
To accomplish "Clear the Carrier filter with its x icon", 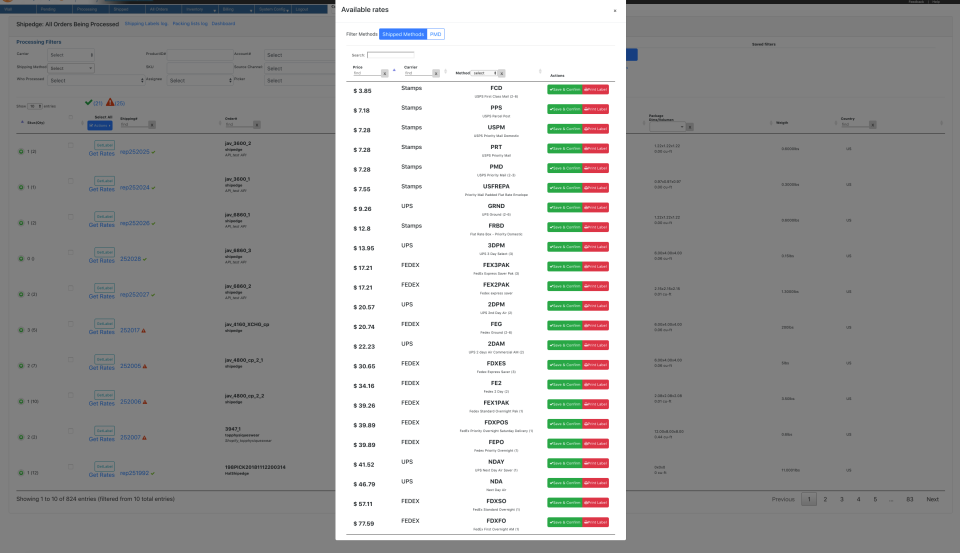I will tap(436, 73).
